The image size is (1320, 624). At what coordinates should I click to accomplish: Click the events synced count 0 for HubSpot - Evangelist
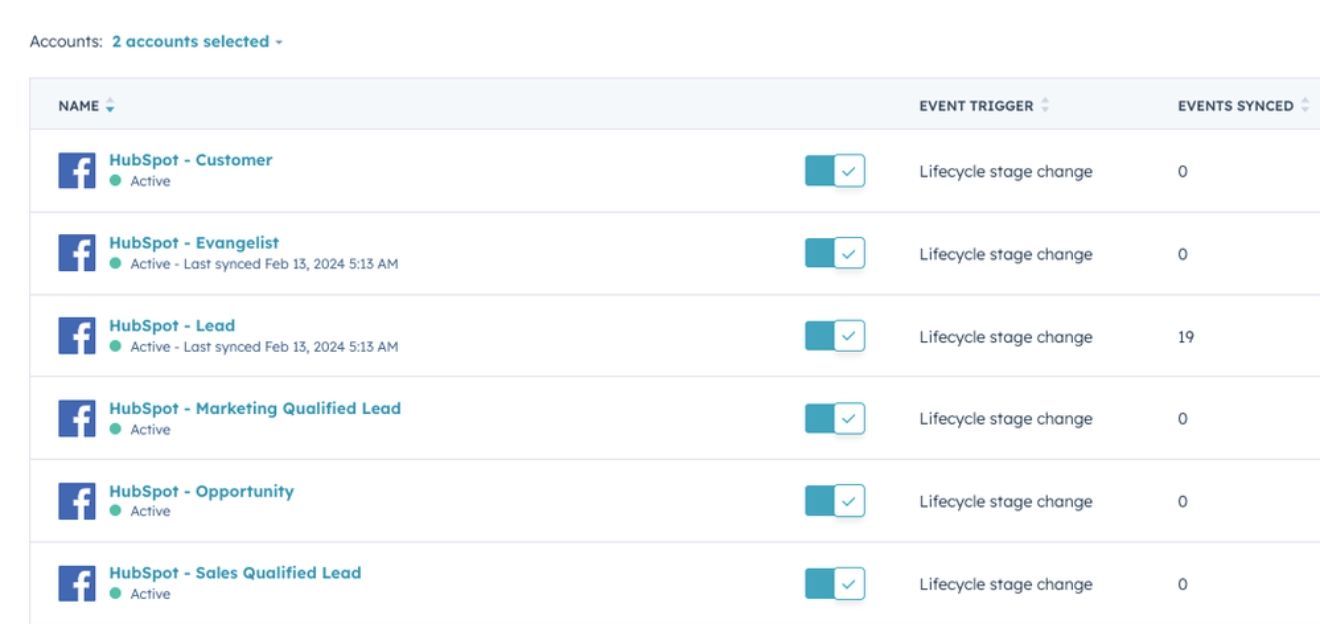1182,255
